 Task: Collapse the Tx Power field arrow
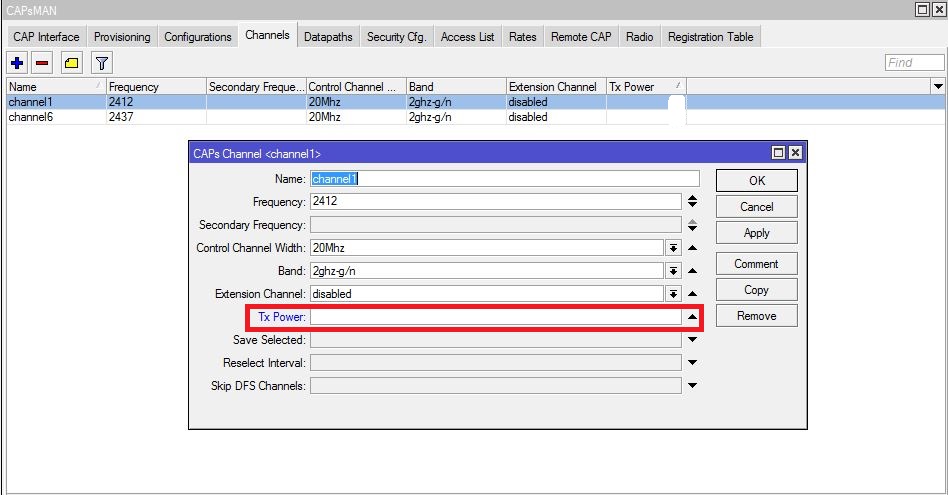pos(692,317)
